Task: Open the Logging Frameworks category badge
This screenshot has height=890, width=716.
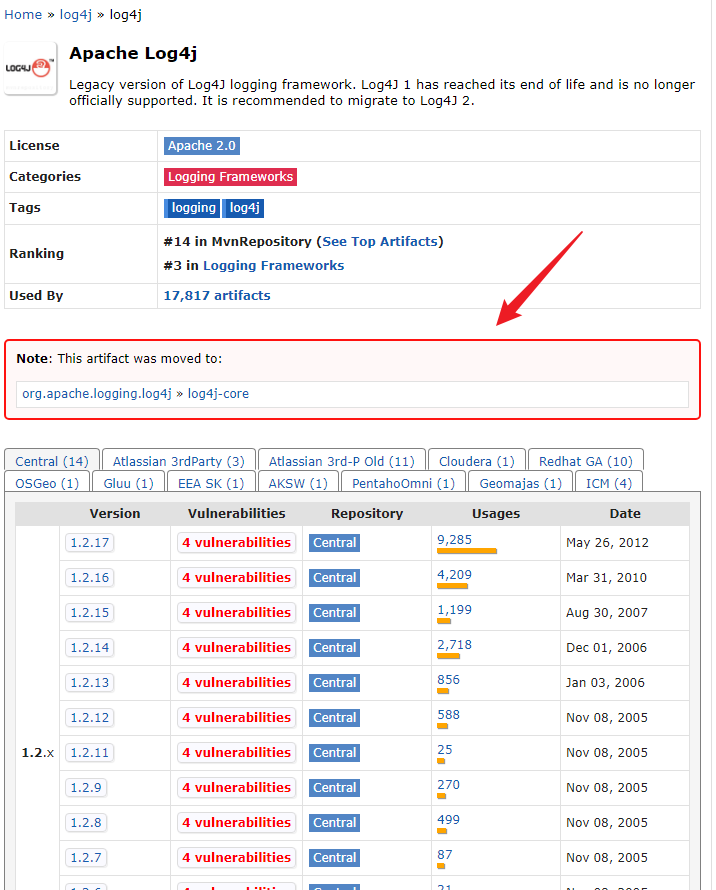Action: click(x=231, y=177)
